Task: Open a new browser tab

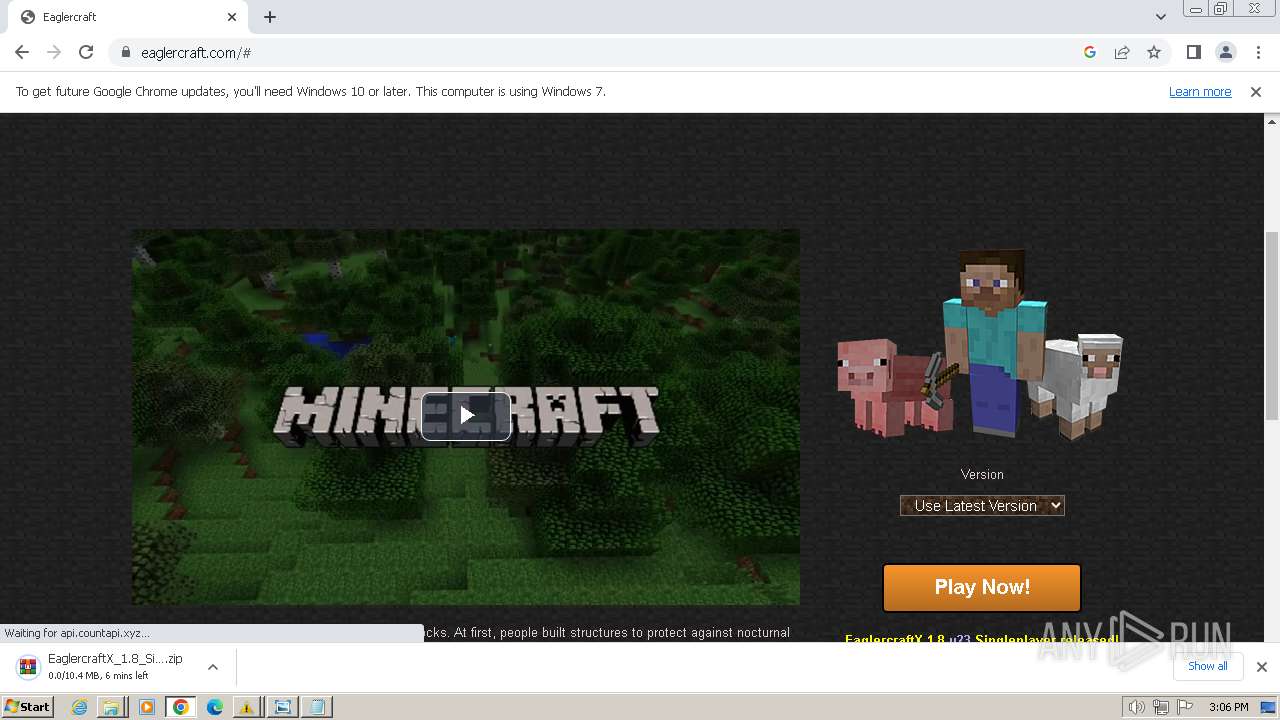Action: tap(270, 17)
